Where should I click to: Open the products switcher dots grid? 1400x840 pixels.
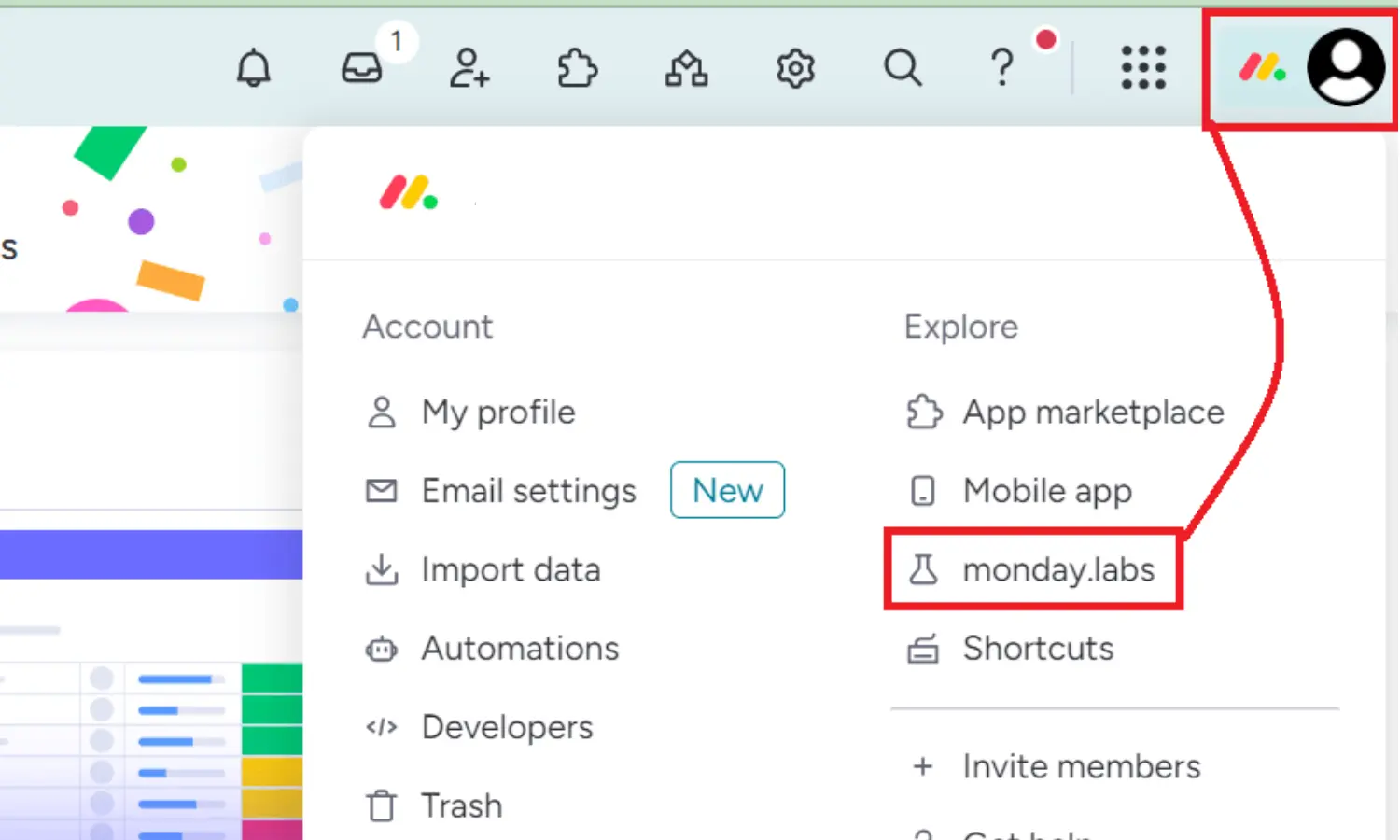pos(1143,68)
